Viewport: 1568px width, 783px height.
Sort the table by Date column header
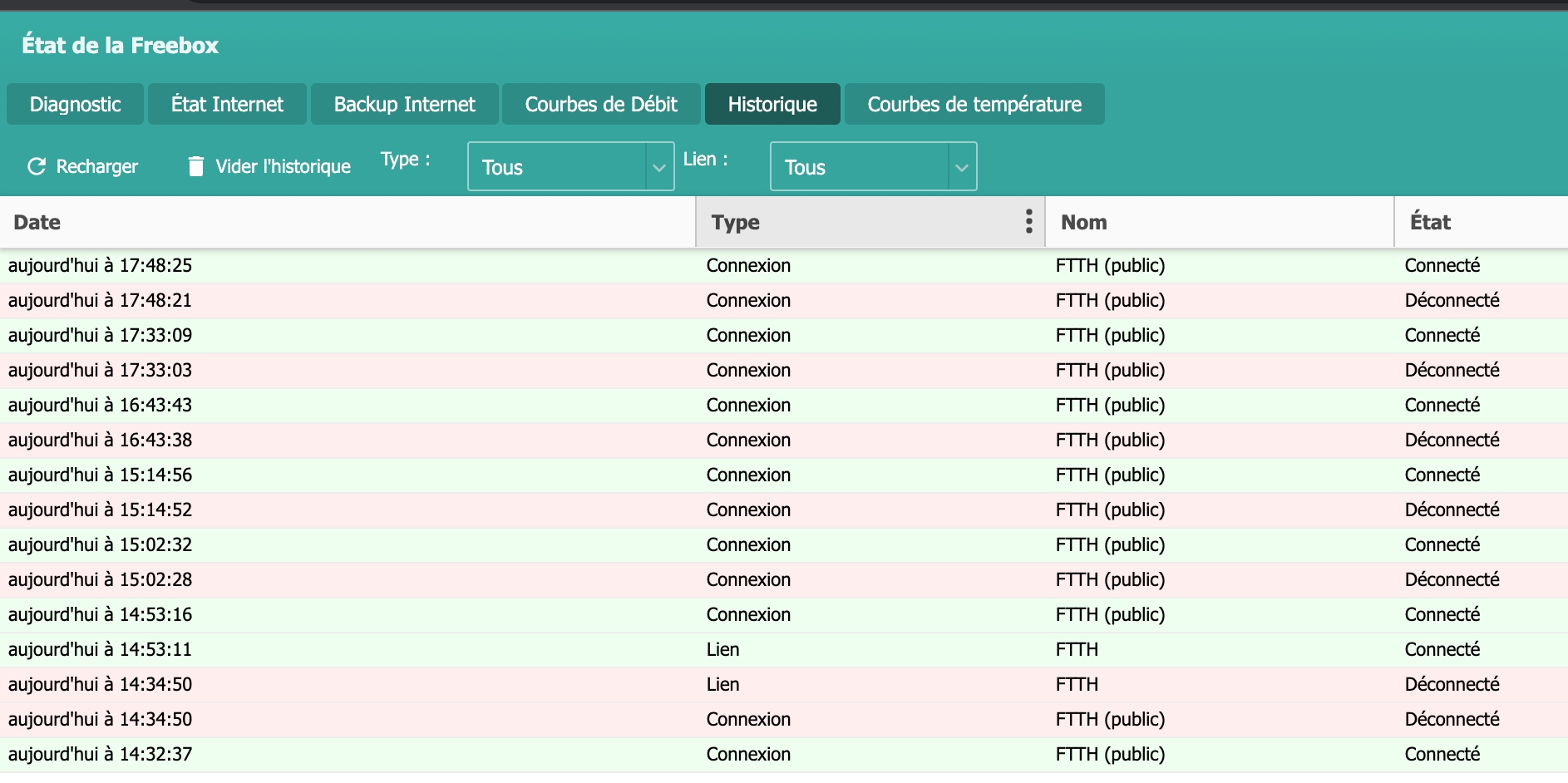pyautogui.click(x=37, y=223)
